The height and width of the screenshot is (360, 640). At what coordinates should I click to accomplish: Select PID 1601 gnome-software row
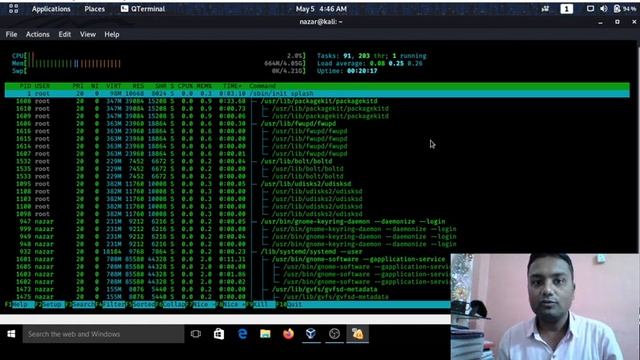pos(228,259)
